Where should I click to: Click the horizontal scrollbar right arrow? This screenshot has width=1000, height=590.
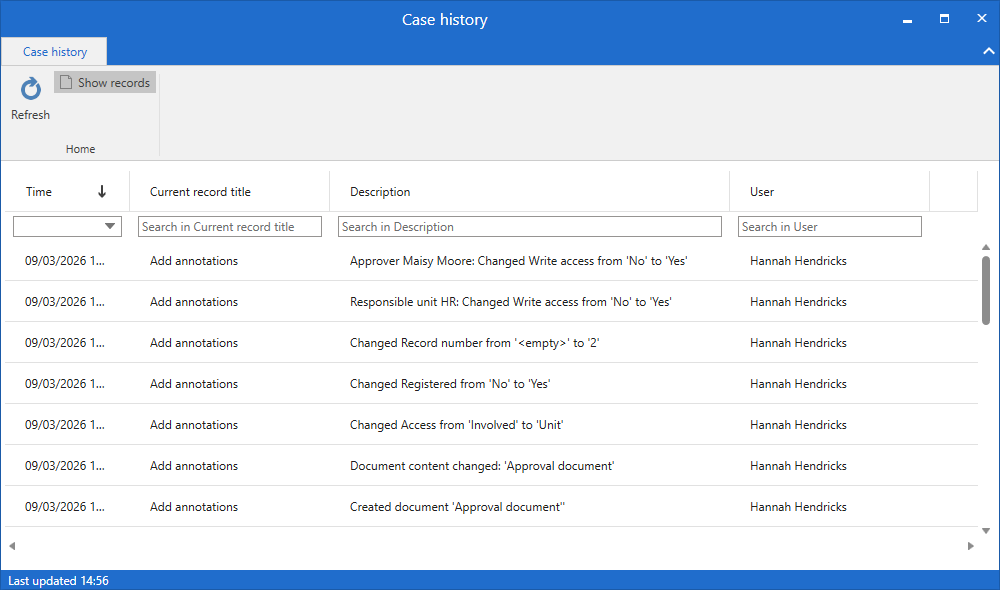971,546
